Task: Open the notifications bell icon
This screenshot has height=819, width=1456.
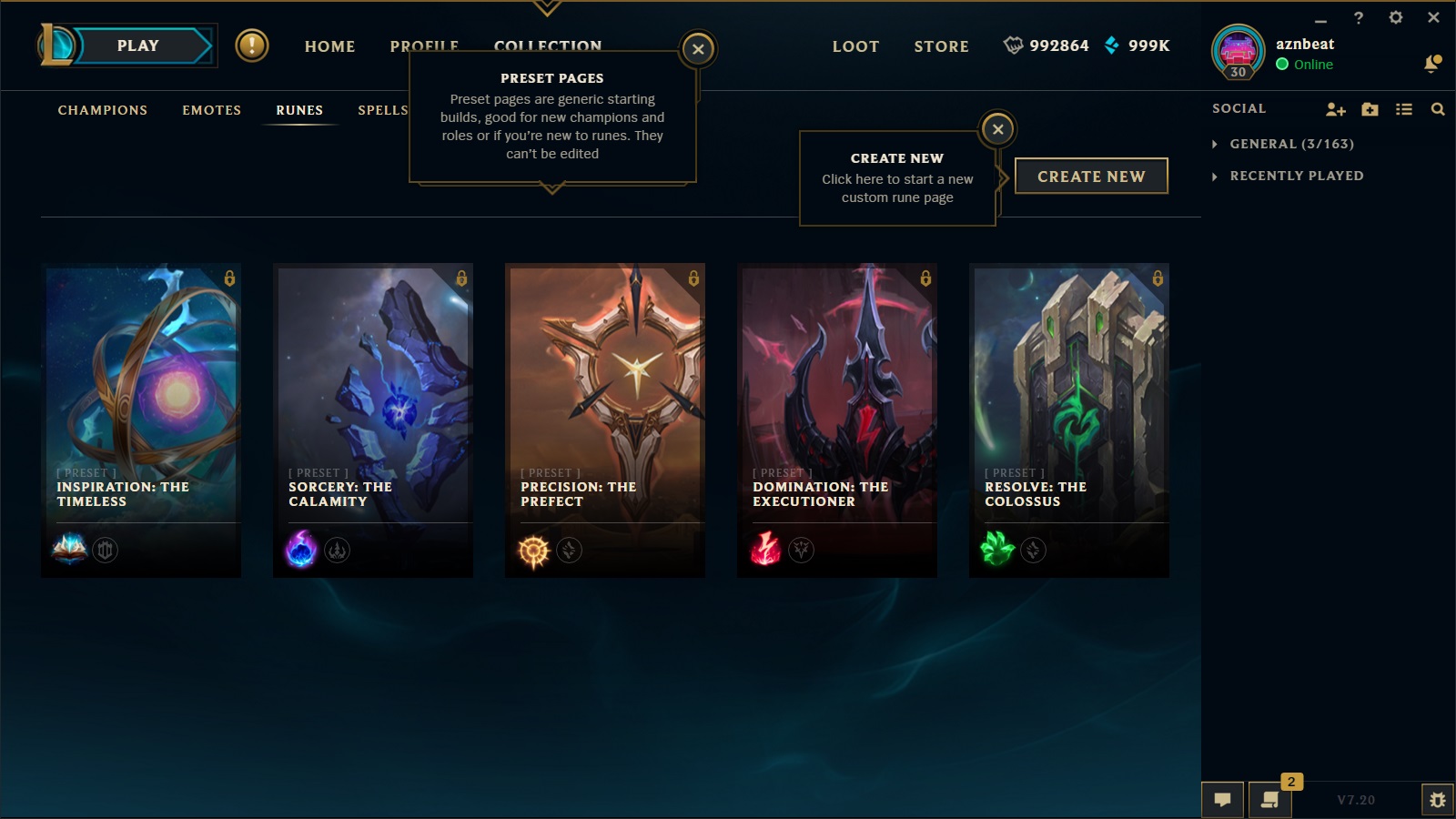Action: pyautogui.click(x=1432, y=64)
